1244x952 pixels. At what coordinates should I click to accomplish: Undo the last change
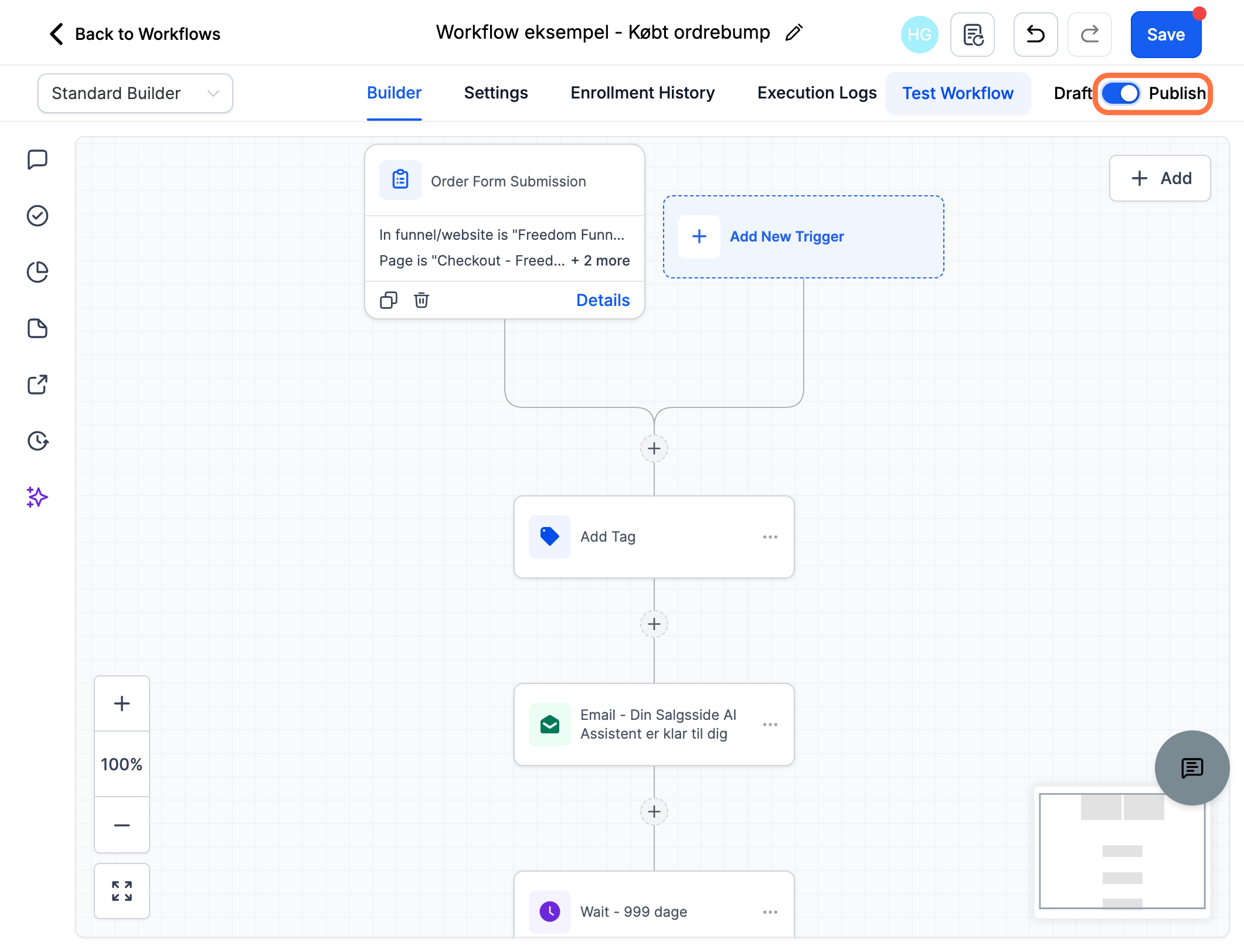point(1036,35)
